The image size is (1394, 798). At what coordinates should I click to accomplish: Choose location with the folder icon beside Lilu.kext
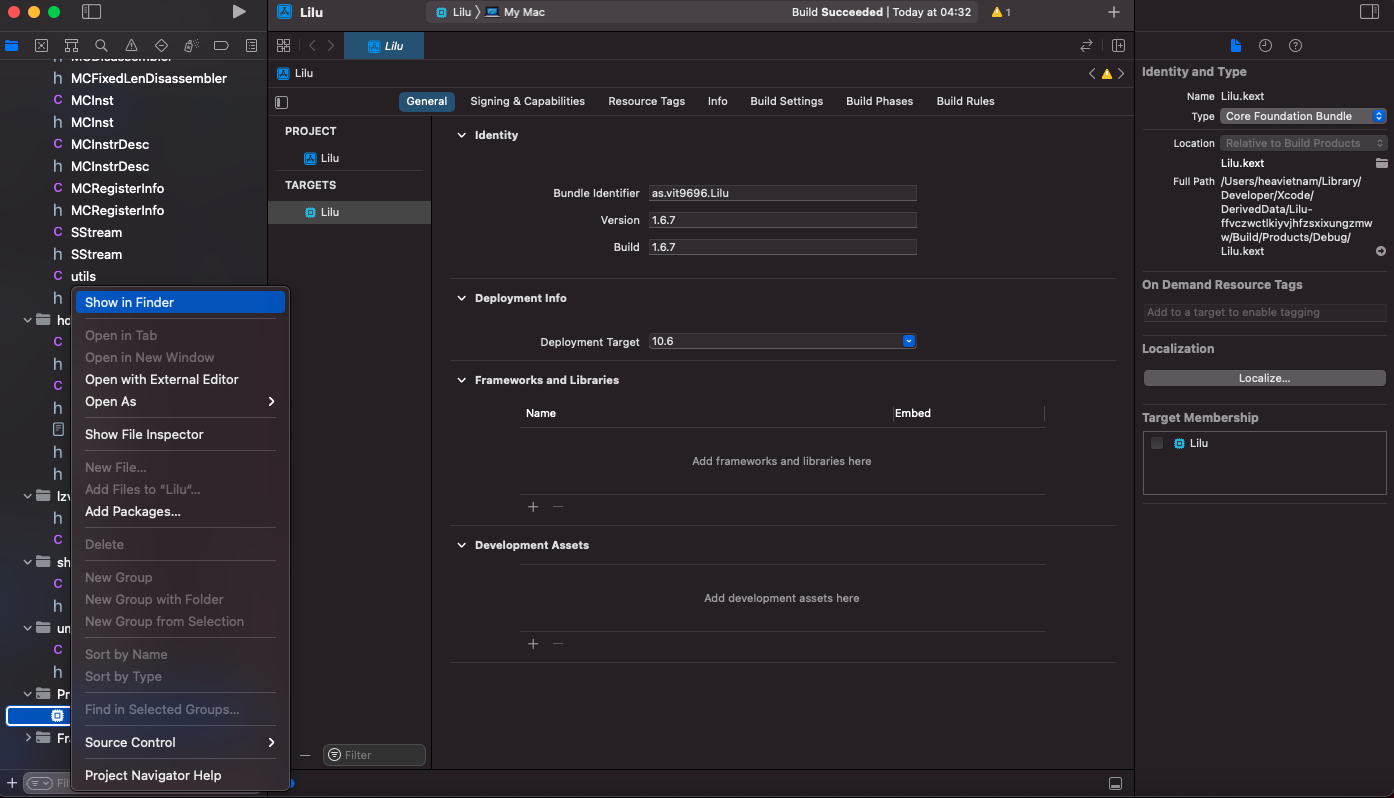click(1381, 163)
